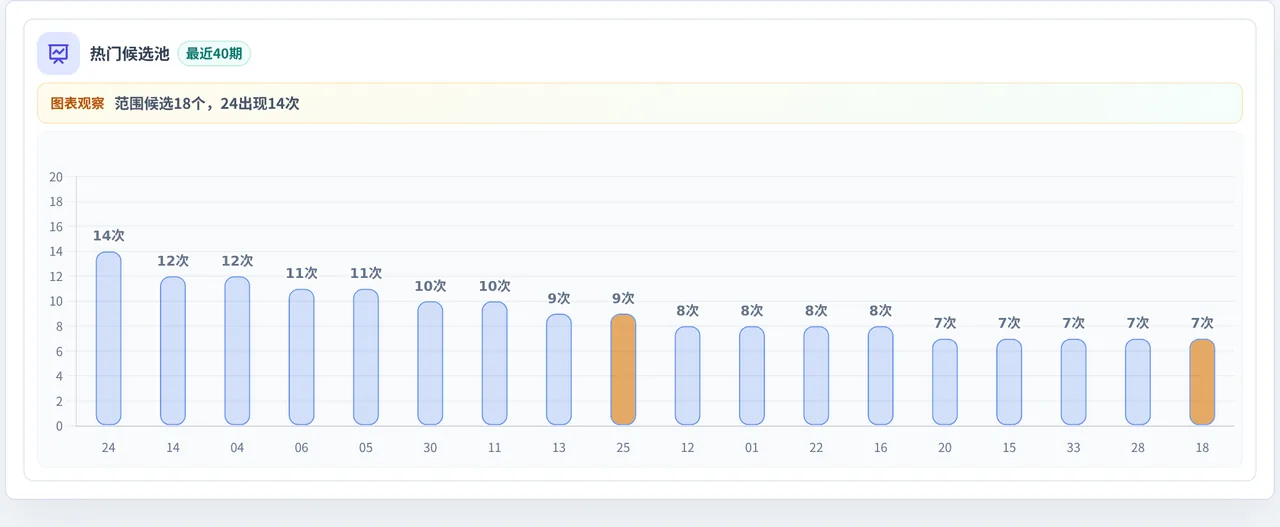The image size is (1280, 527).
Task: Click the 14次 label above bar 24
Action: click(x=108, y=236)
